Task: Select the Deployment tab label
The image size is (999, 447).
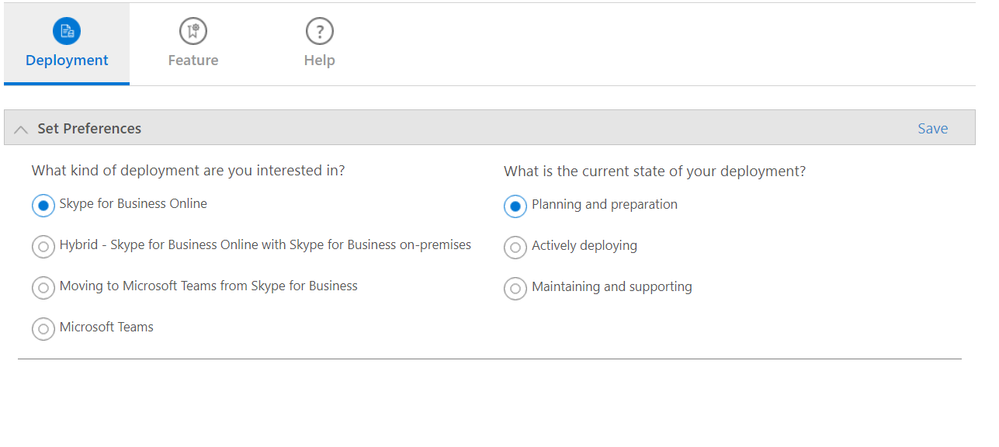Action: click(x=67, y=60)
